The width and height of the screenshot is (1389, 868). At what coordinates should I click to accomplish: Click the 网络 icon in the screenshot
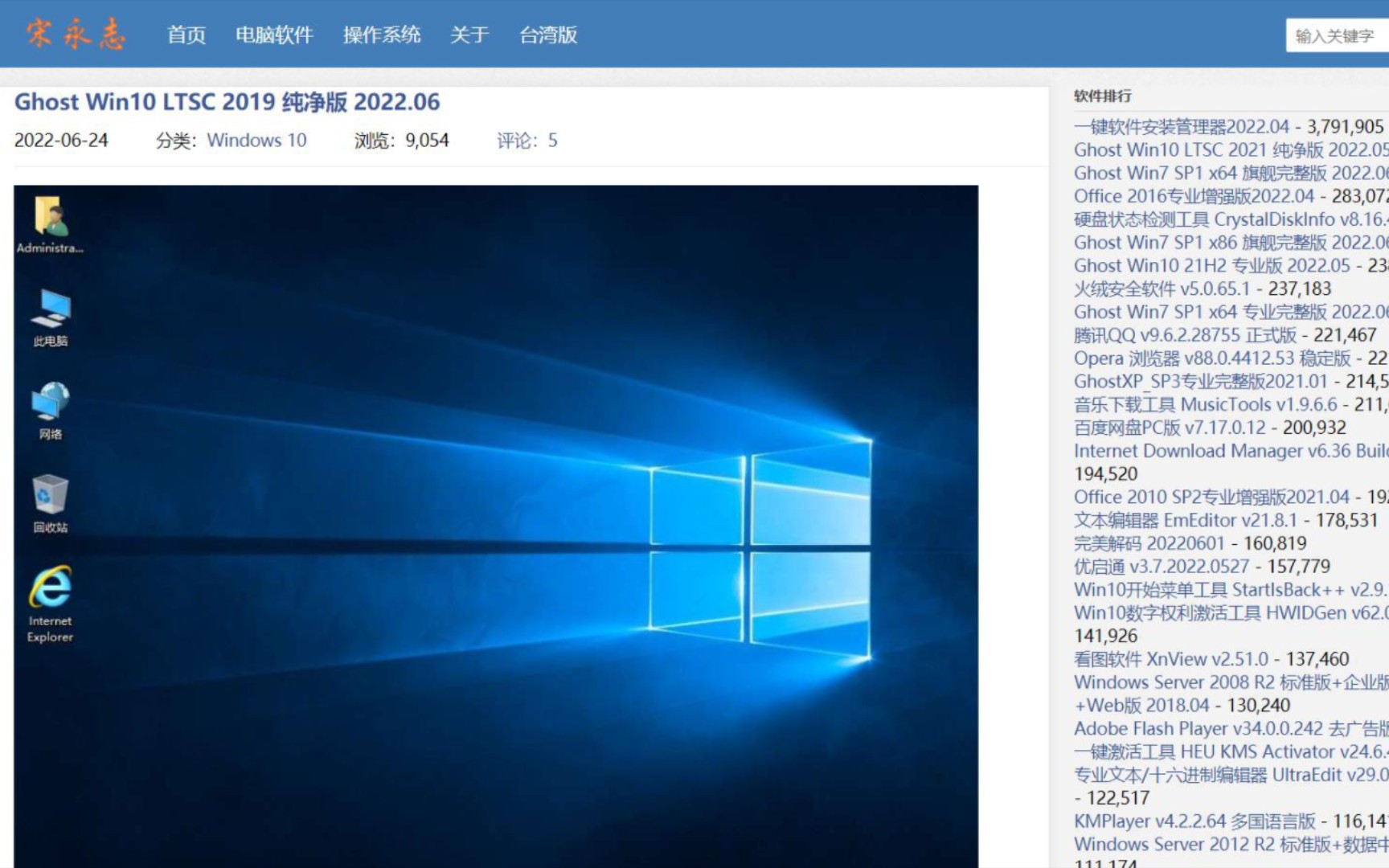(50, 411)
